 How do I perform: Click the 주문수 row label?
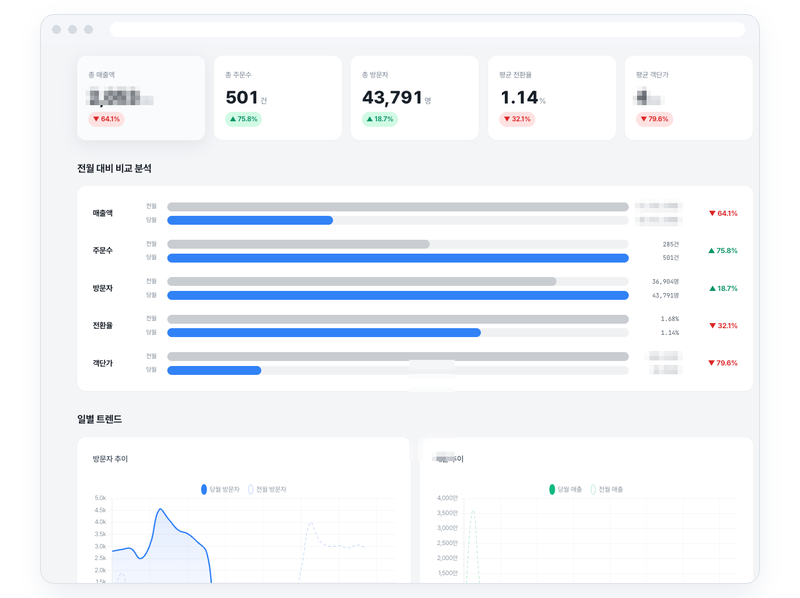[103, 251]
